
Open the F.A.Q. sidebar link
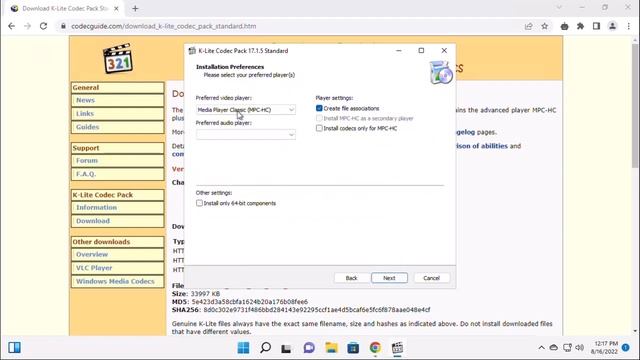[x=118, y=174]
